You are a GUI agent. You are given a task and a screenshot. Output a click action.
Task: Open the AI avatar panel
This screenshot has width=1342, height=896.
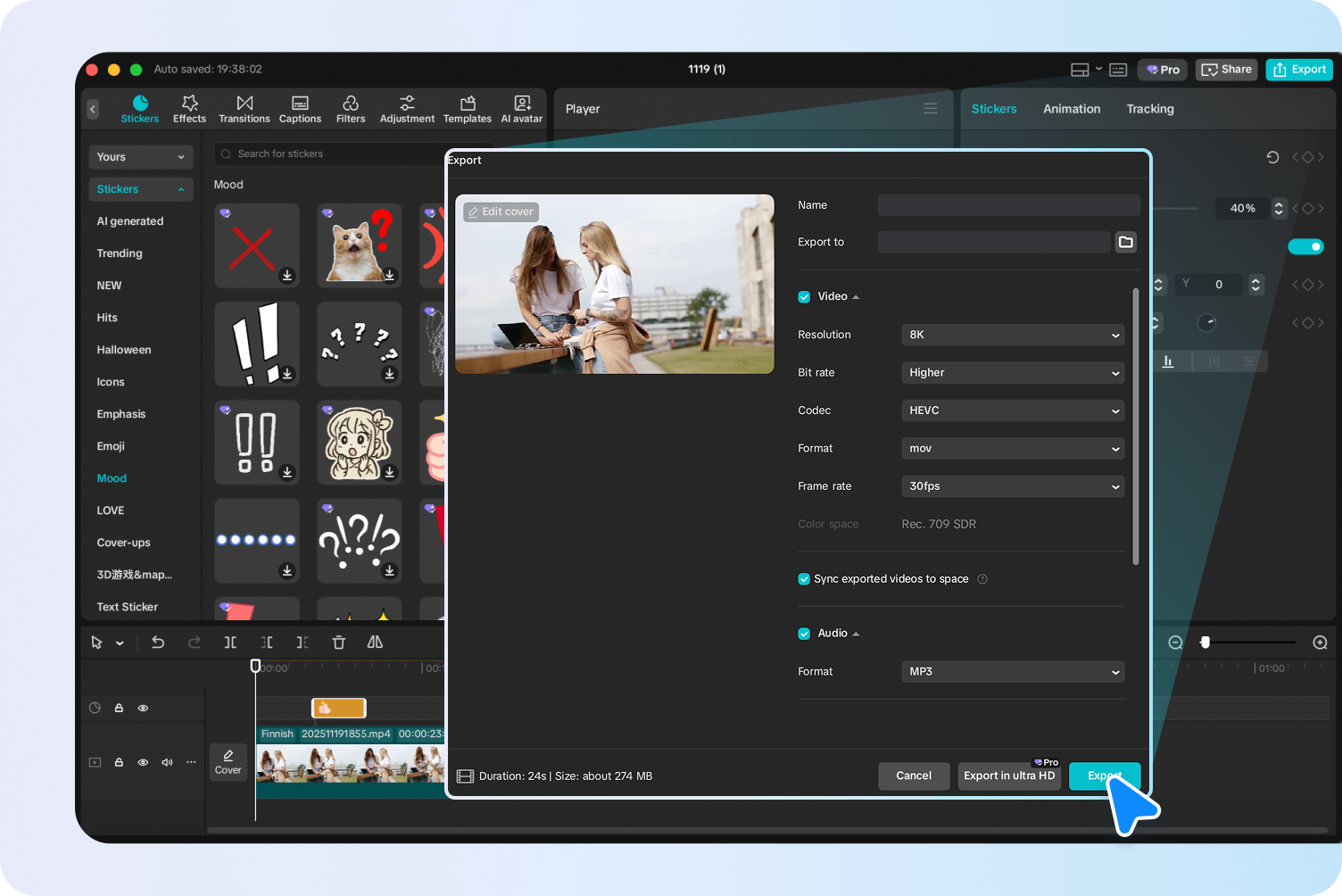[521, 108]
